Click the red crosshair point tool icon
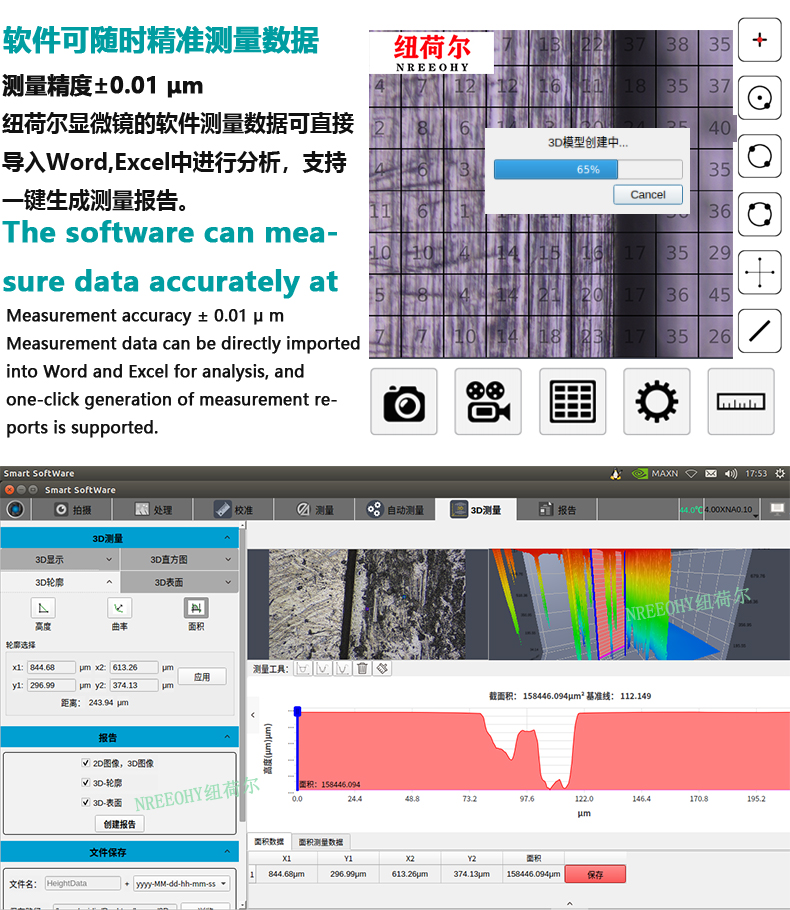 [x=759, y=39]
